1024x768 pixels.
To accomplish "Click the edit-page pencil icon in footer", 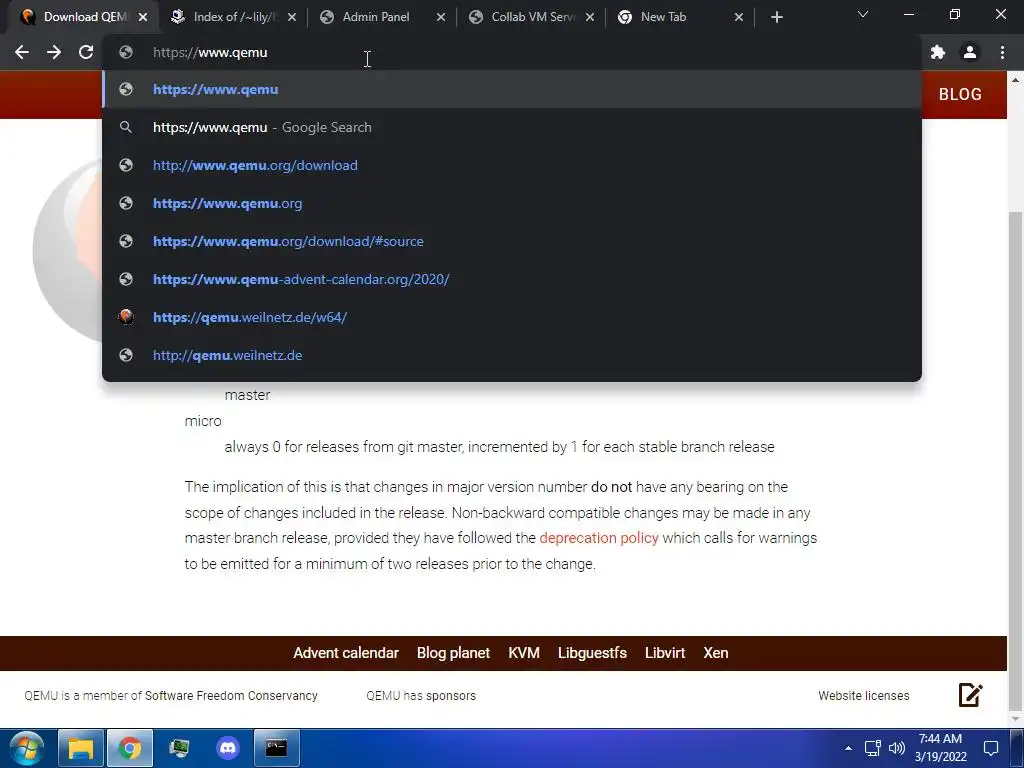I will 970,695.
